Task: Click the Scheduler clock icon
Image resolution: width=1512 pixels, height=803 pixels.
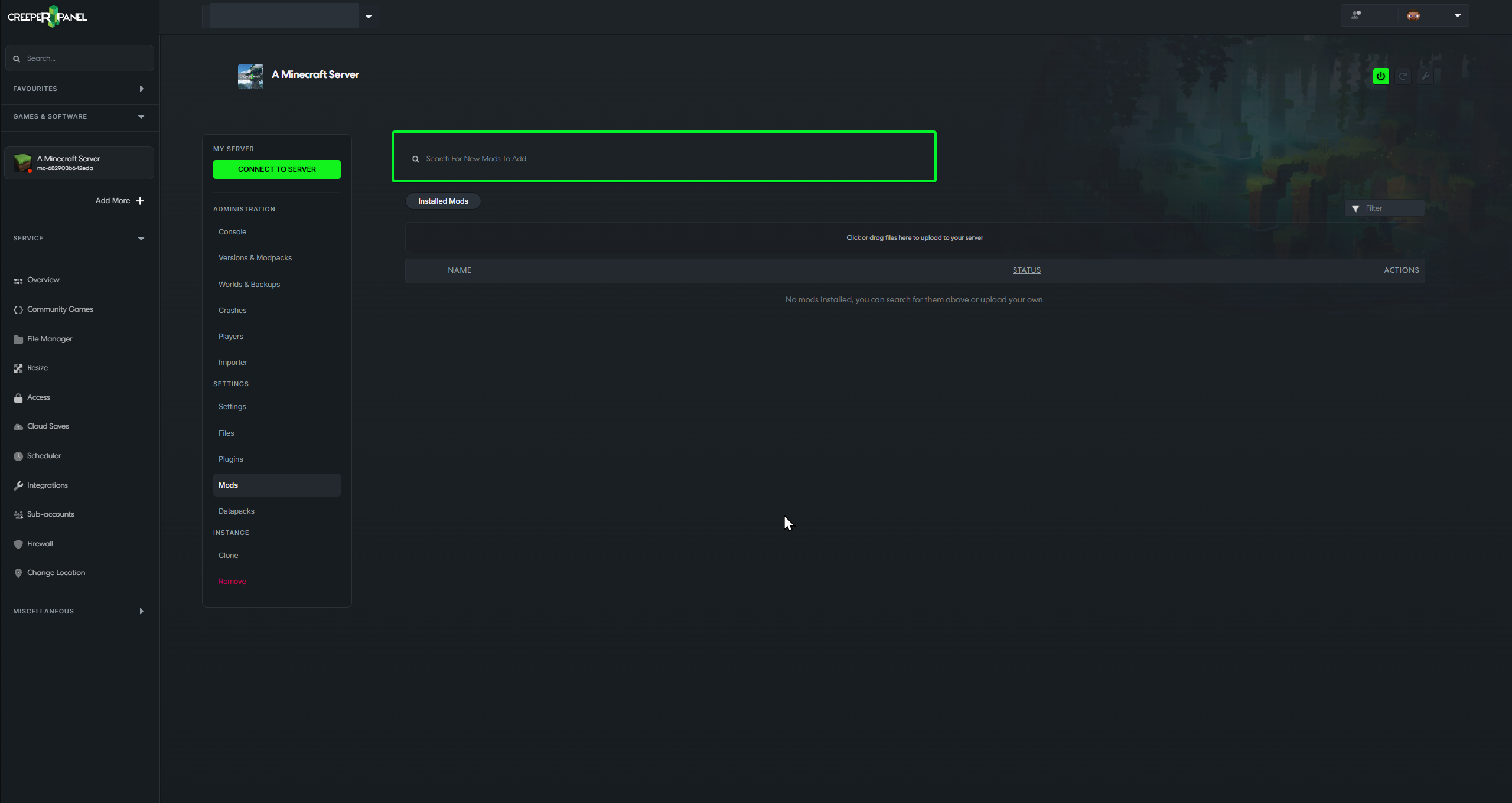Action: click(18, 456)
